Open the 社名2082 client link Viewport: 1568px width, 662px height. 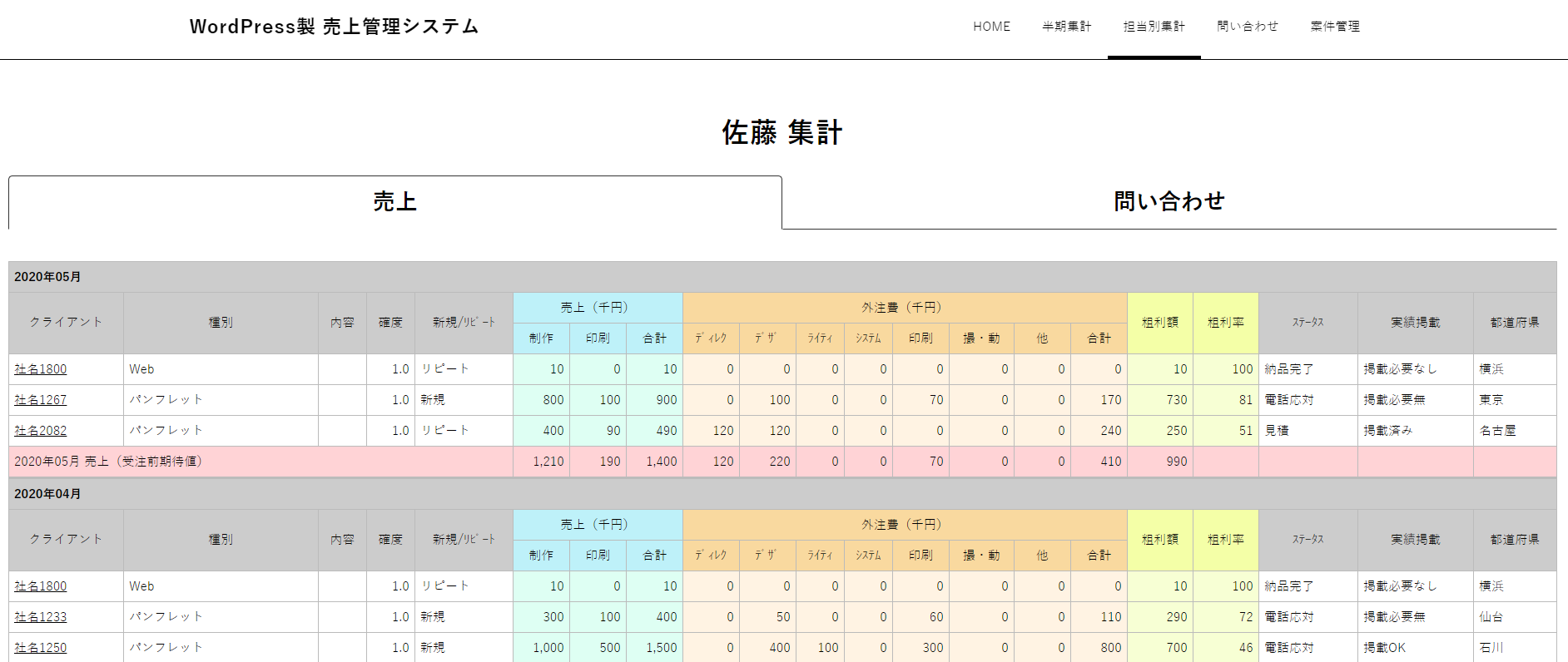click(41, 431)
